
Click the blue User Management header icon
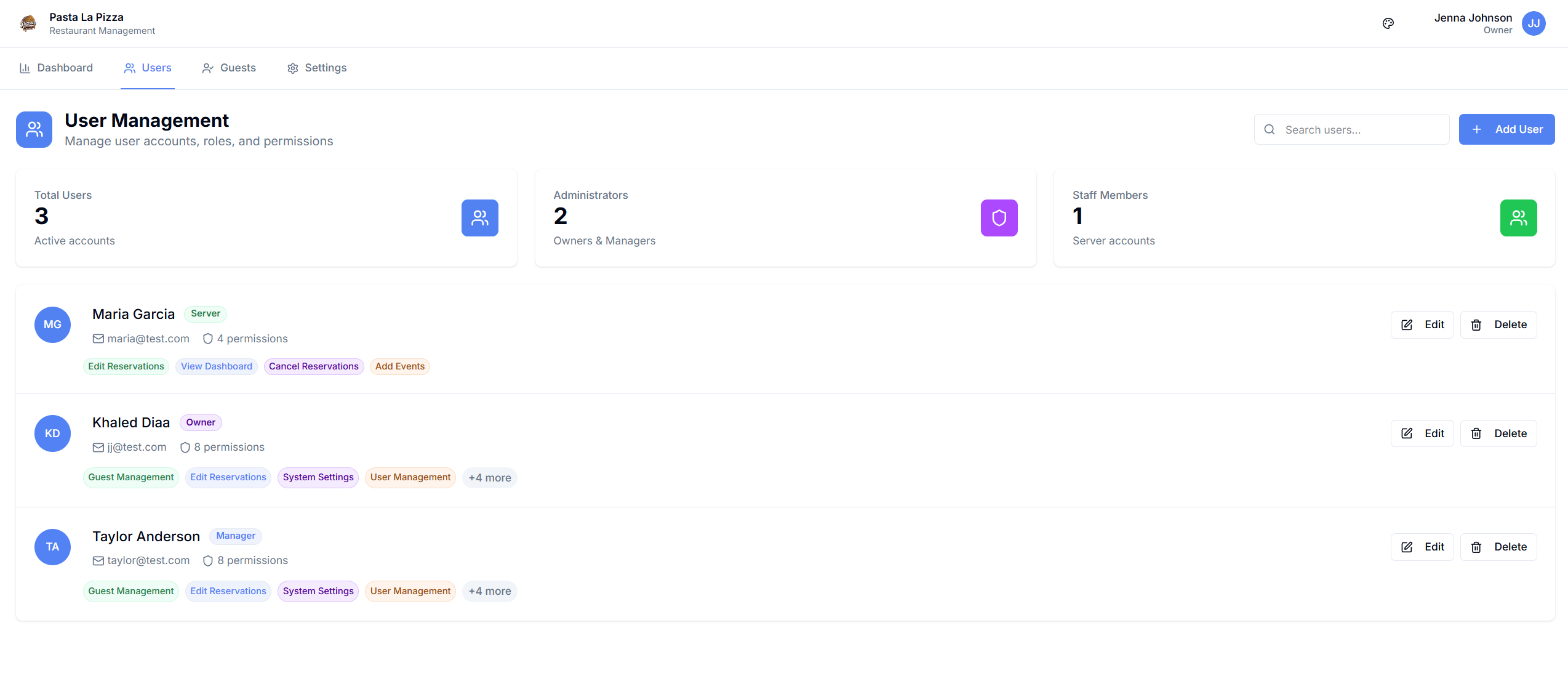(34, 129)
